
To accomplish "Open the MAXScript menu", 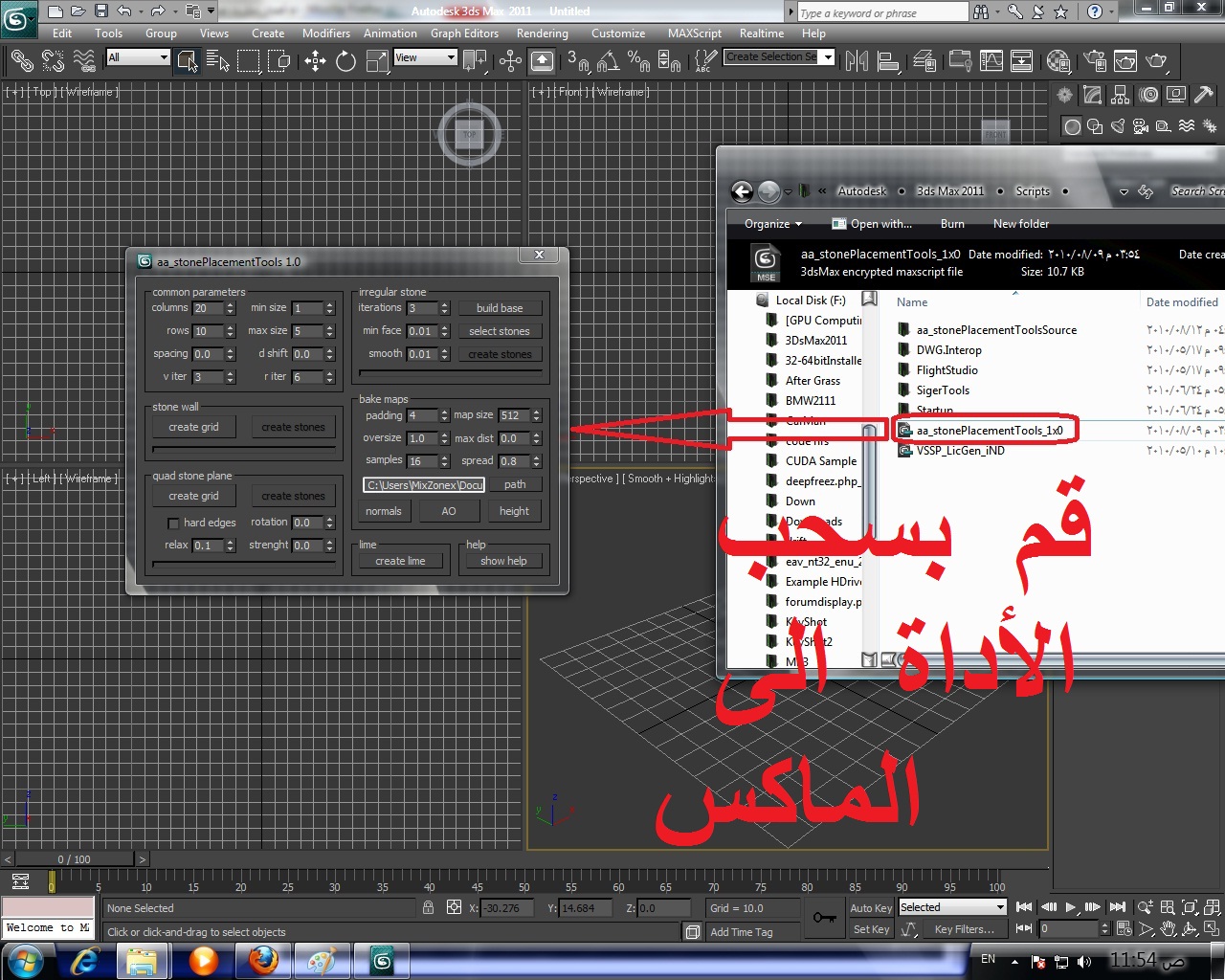I will click(x=694, y=33).
